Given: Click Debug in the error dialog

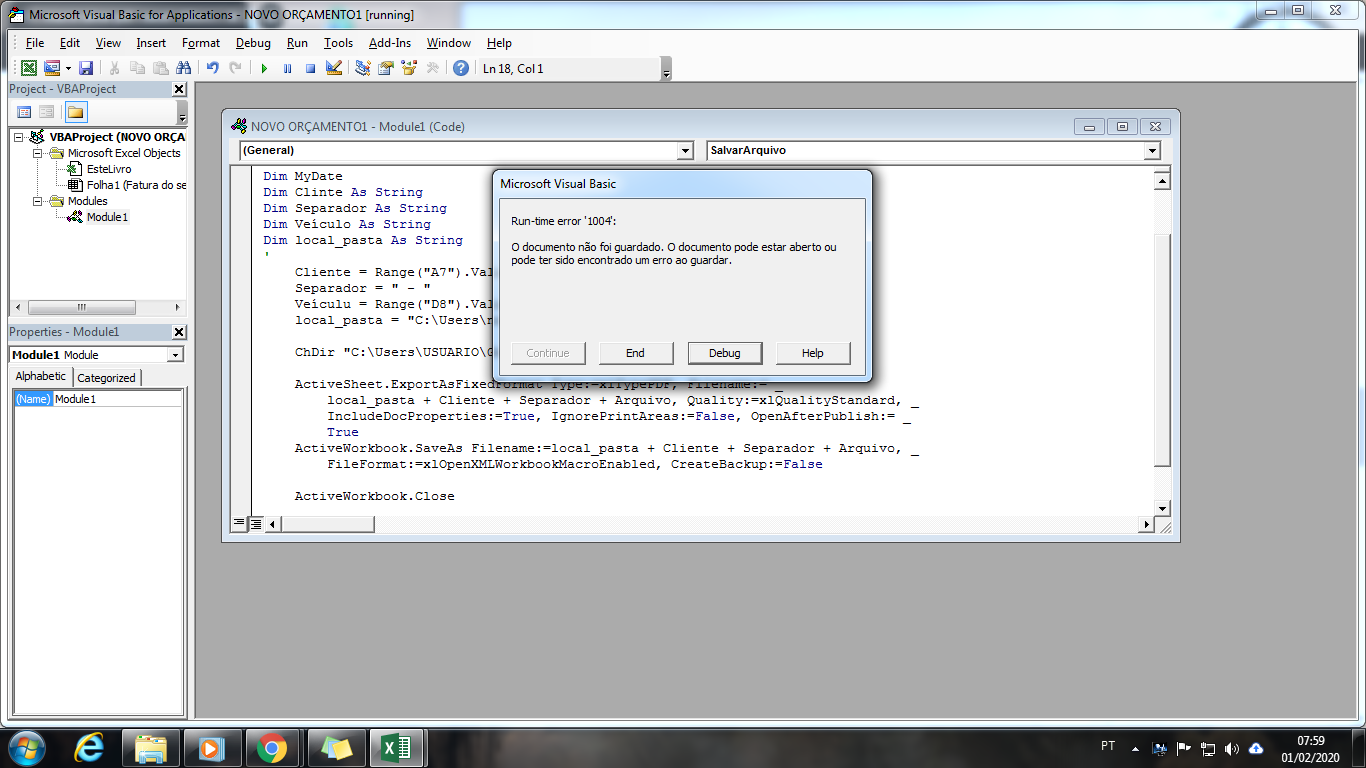Looking at the screenshot, I should coord(725,353).
